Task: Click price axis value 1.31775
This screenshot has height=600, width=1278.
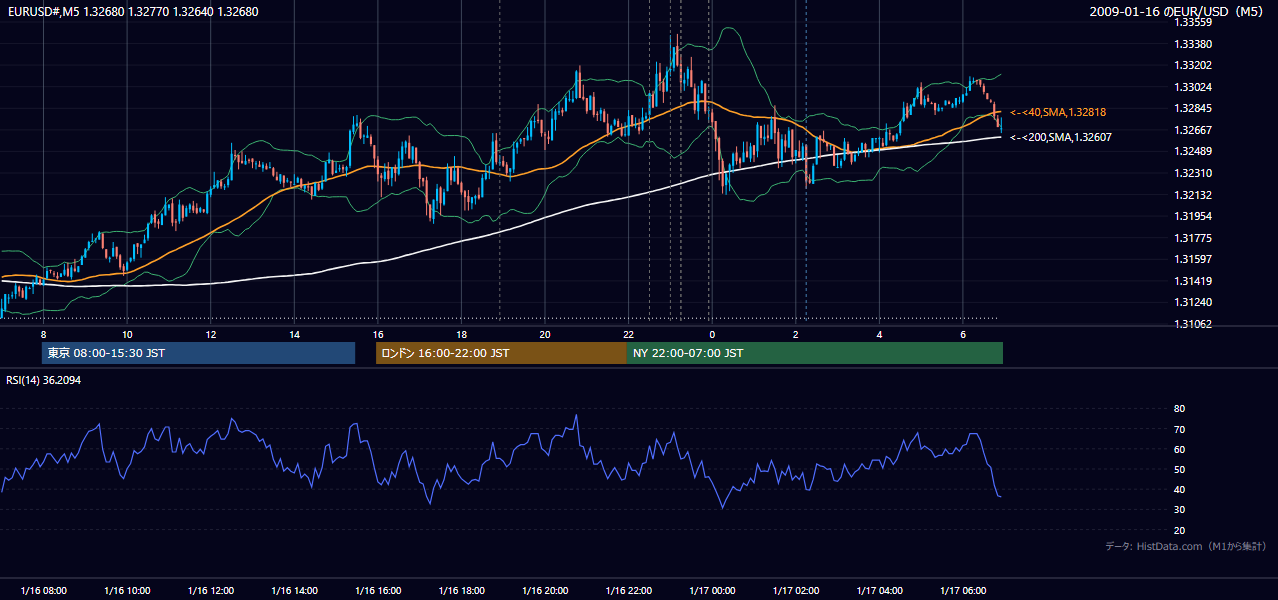Action: pos(1192,238)
